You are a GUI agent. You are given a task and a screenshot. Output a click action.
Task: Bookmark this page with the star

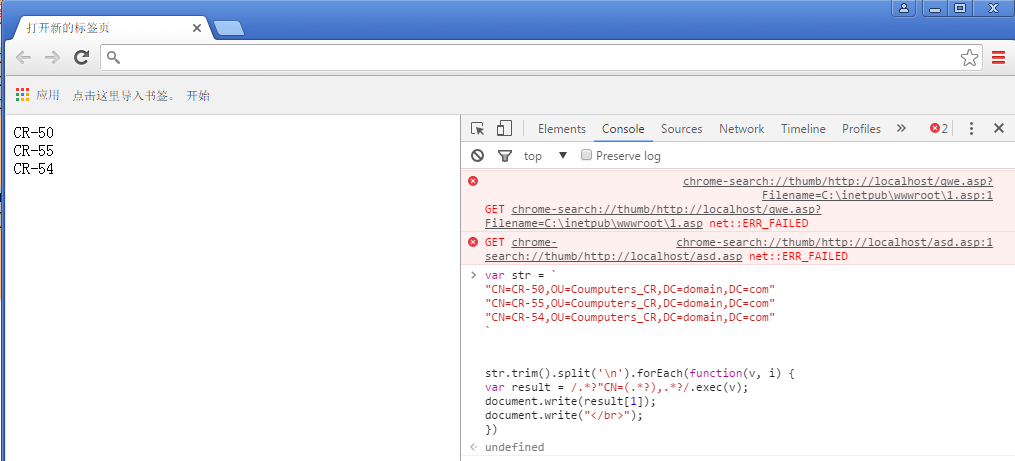(x=969, y=58)
